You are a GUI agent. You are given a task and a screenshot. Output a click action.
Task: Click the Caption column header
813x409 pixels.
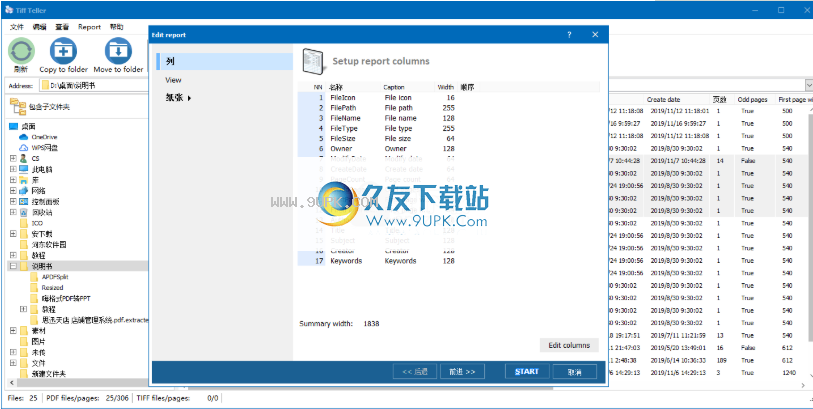tap(408, 87)
